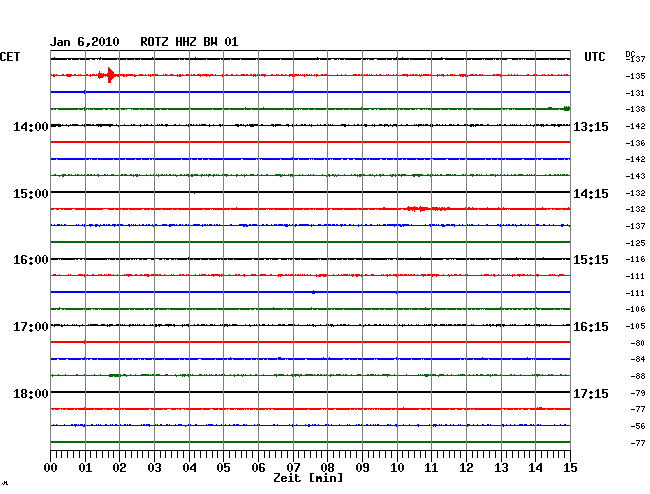
Task: Click the '15' minute axis label
Action: [570, 468]
